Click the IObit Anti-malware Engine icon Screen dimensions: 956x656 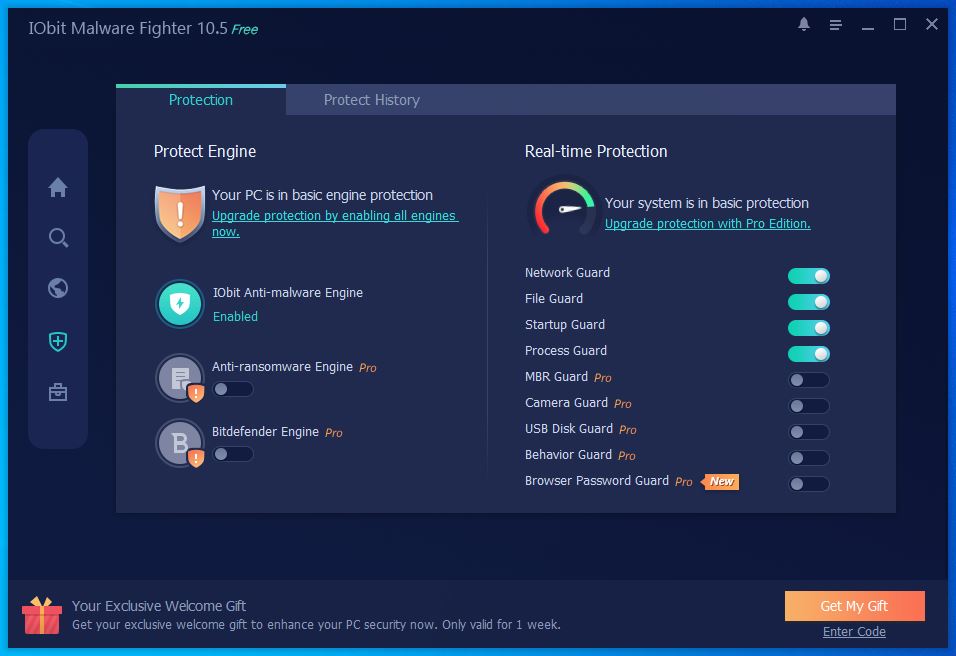tap(180, 304)
